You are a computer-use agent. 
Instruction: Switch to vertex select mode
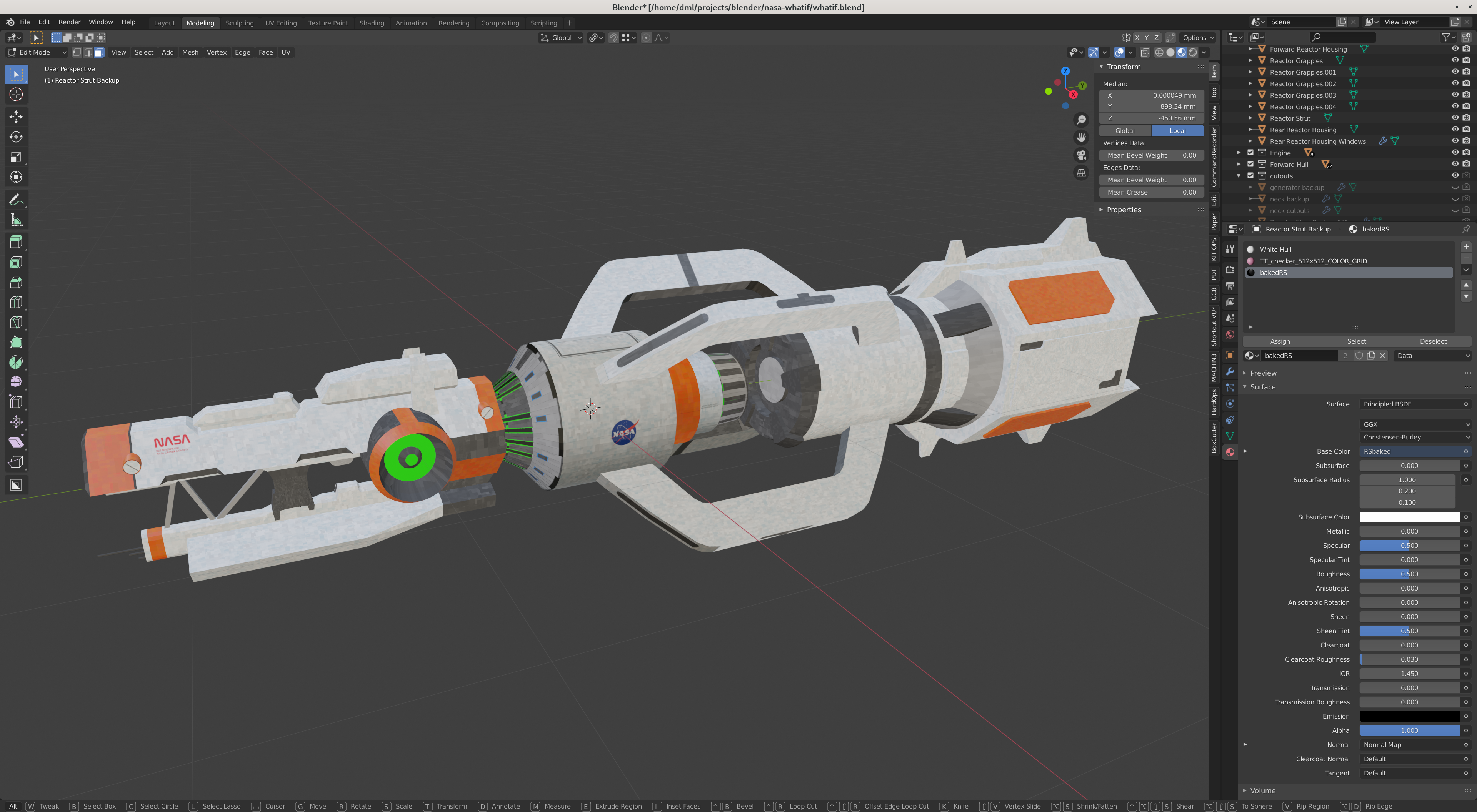tap(77, 52)
